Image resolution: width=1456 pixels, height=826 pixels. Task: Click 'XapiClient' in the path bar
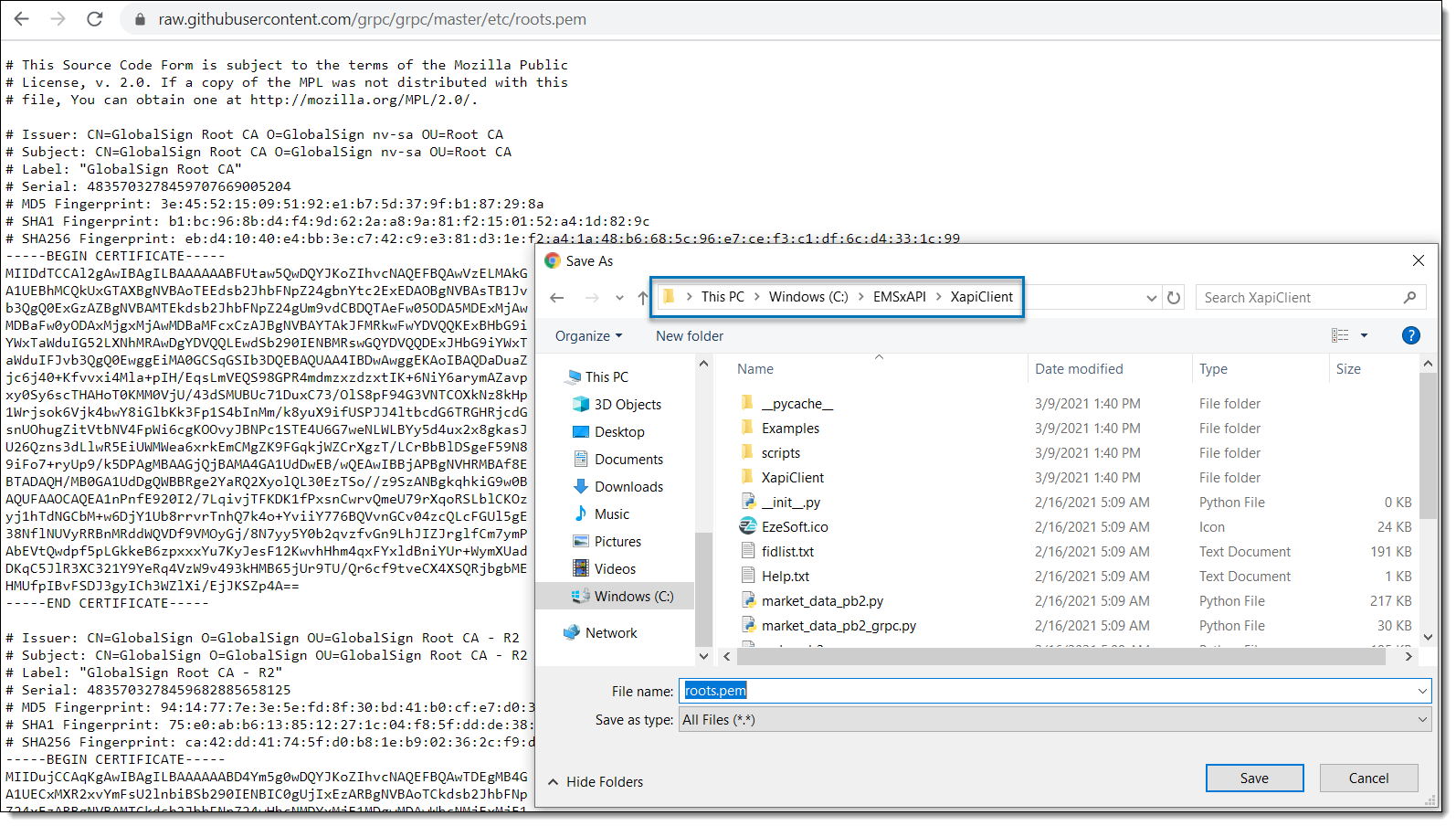tap(982, 297)
